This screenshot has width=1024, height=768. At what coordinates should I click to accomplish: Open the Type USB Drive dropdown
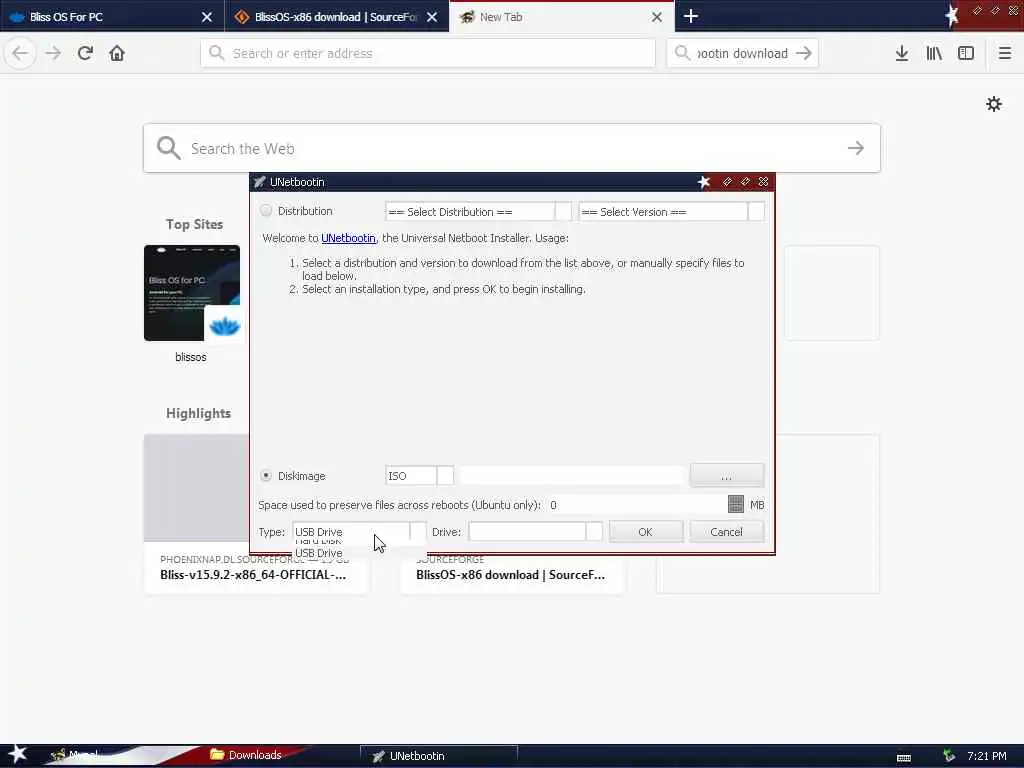(359, 532)
